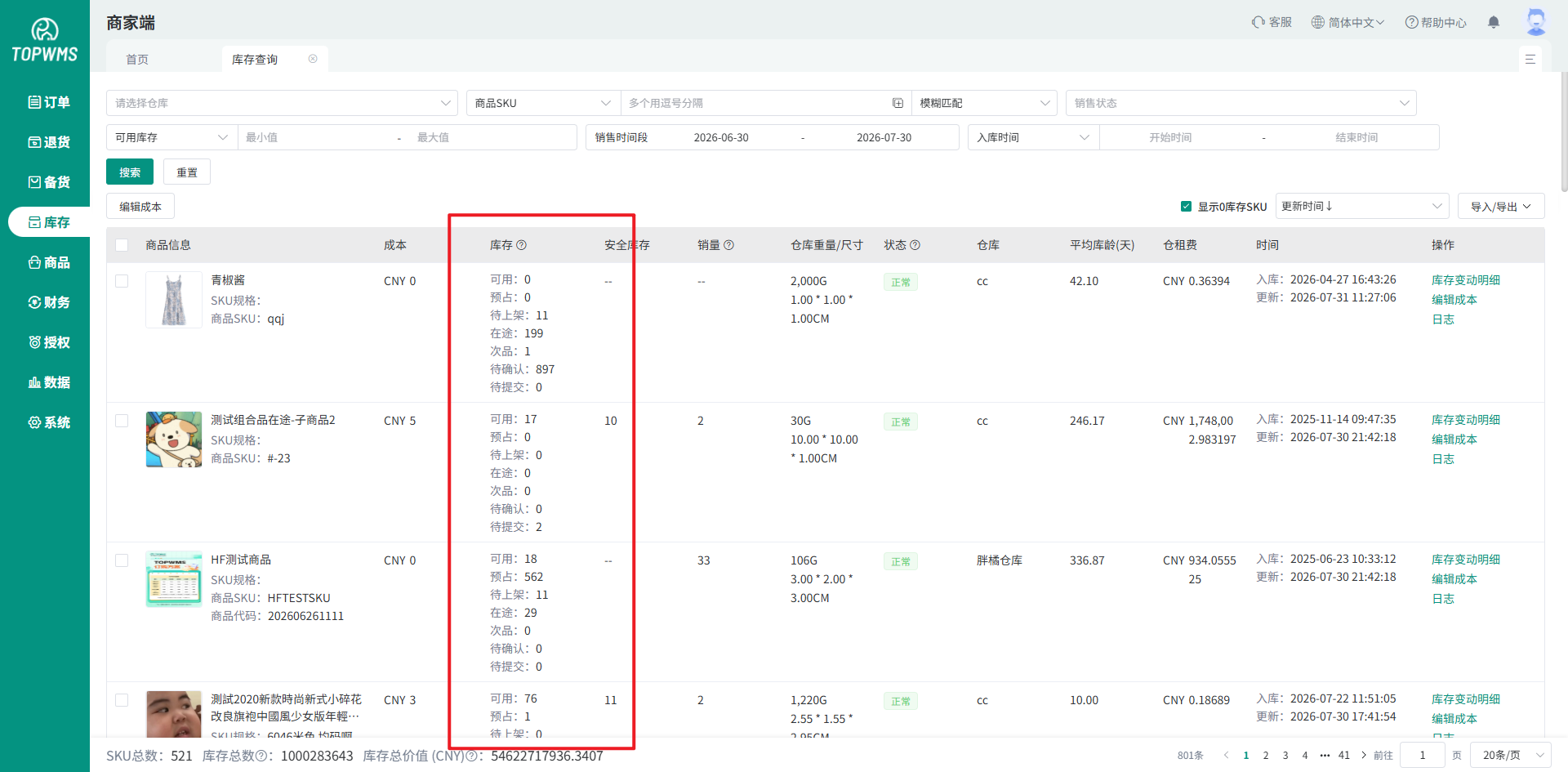Viewport: 1568px width, 772px height.
Task: Open the 更新时间 sort dropdown
Action: pyautogui.click(x=1362, y=206)
